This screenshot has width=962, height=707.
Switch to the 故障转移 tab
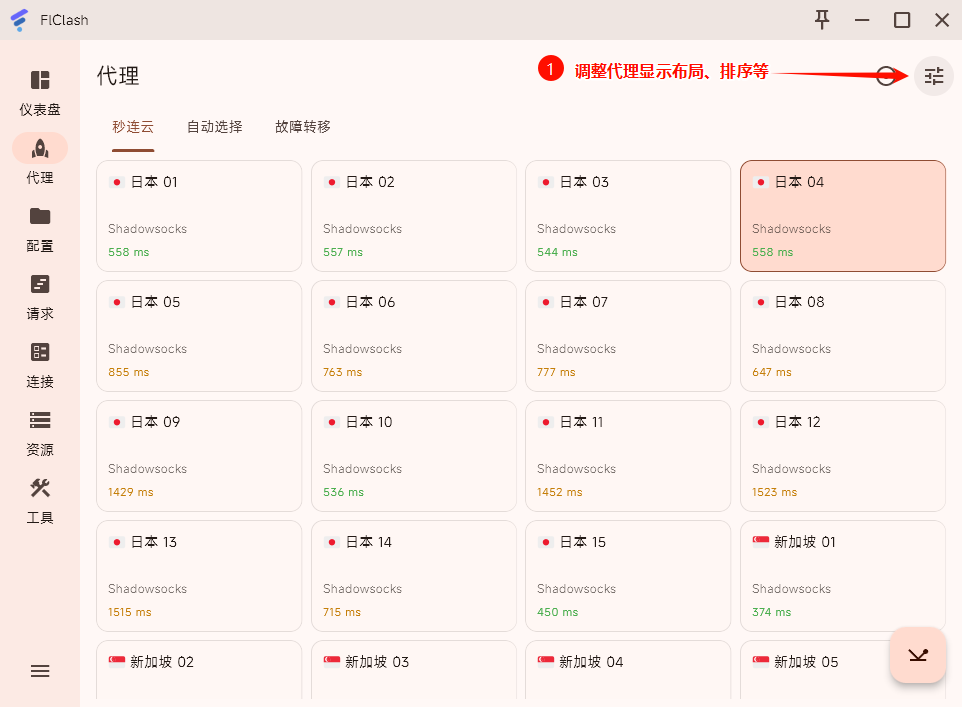point(302,127)
